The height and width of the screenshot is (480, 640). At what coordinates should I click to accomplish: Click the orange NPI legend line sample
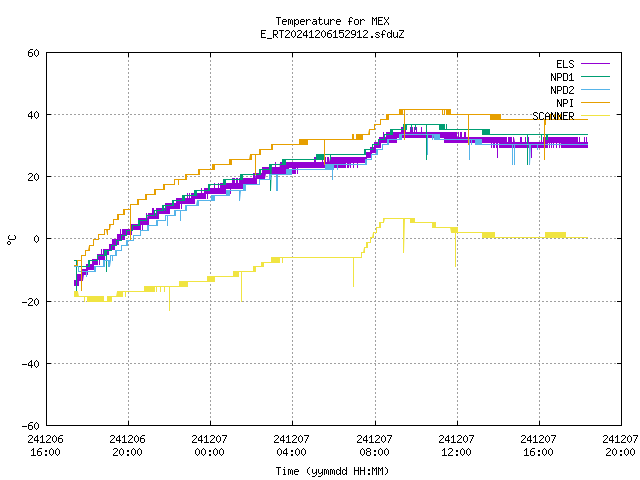pos(595,103)
